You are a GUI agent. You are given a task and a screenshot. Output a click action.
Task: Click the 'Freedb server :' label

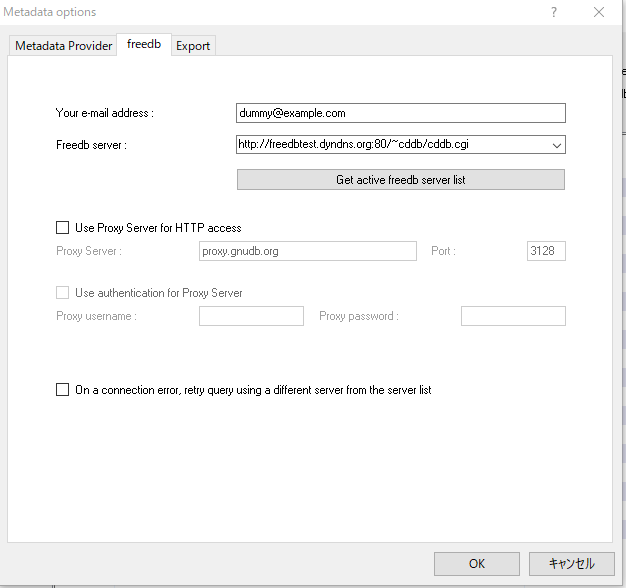pos(91,145)
